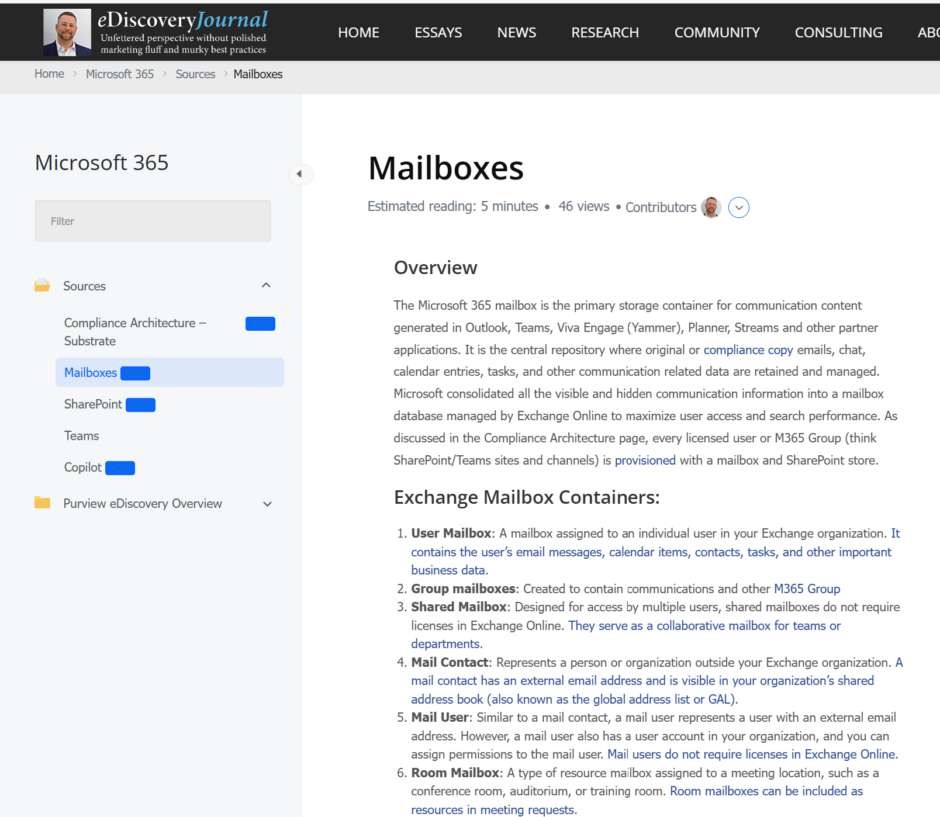This screenshot has height=817, width=940.
Task: Open the RESEARCH menu item
Action: 605,32
